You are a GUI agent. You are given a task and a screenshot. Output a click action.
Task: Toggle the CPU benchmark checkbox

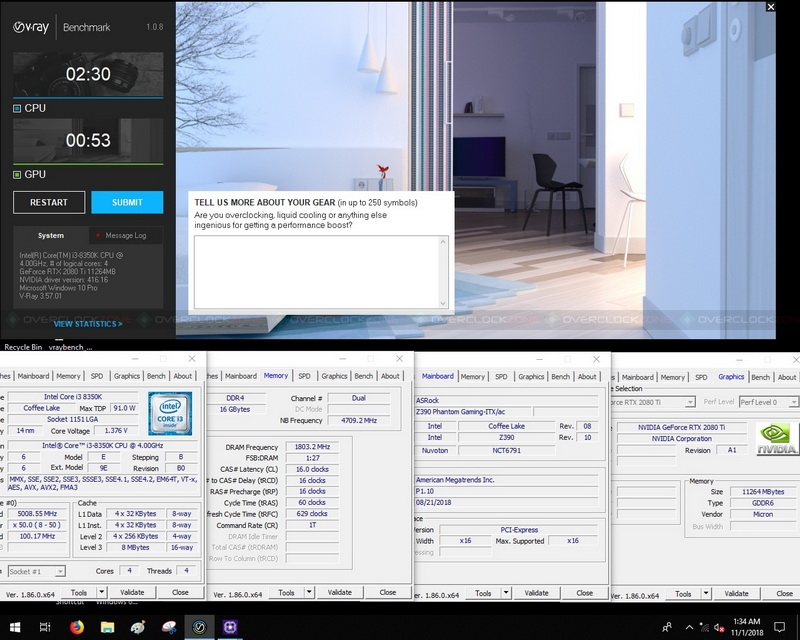[17, 108]
